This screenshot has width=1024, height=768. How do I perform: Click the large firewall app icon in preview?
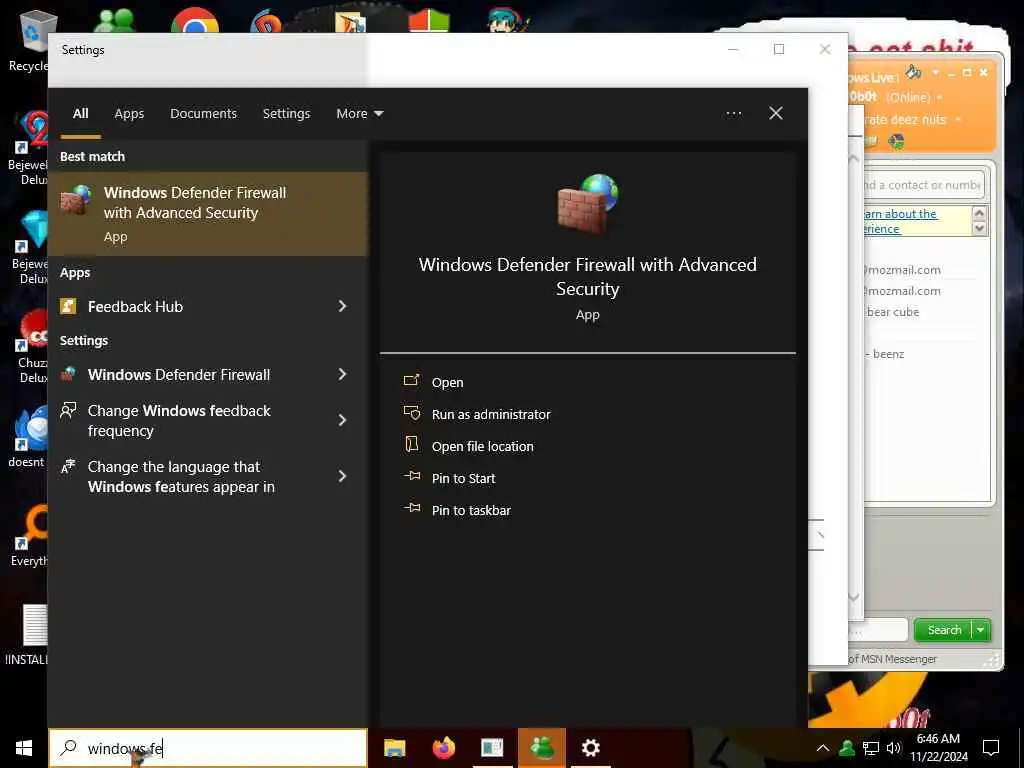[x=588, y=204]
